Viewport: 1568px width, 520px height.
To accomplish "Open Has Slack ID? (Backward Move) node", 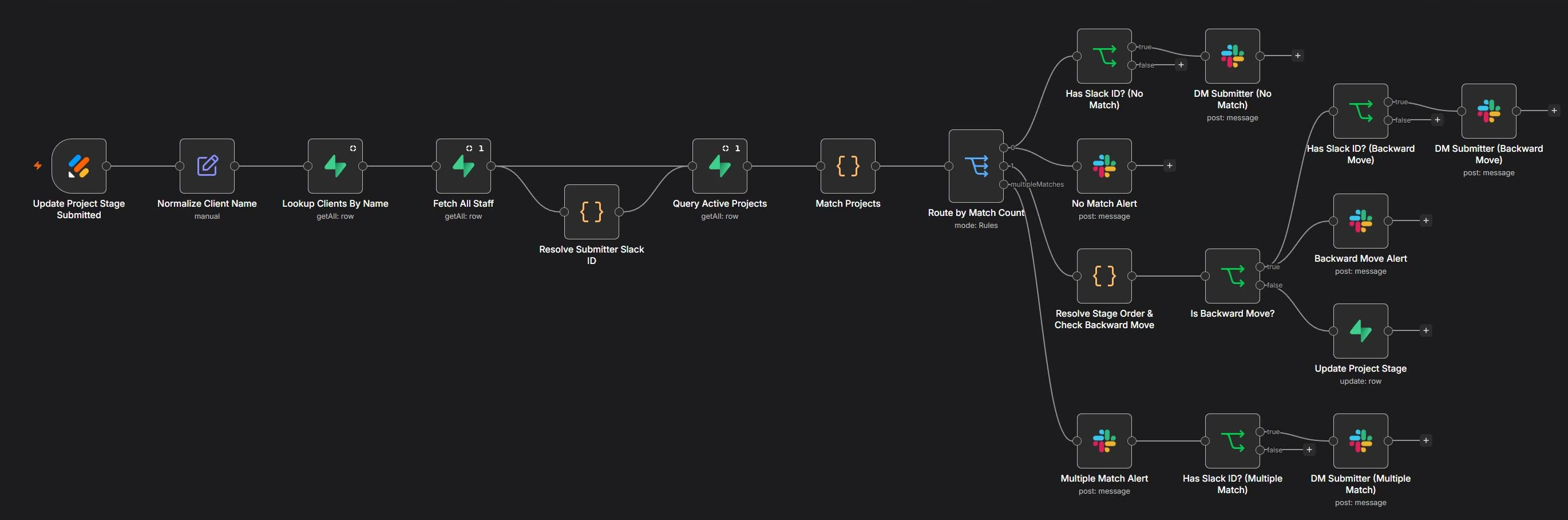I will [x=1360, y=111].
